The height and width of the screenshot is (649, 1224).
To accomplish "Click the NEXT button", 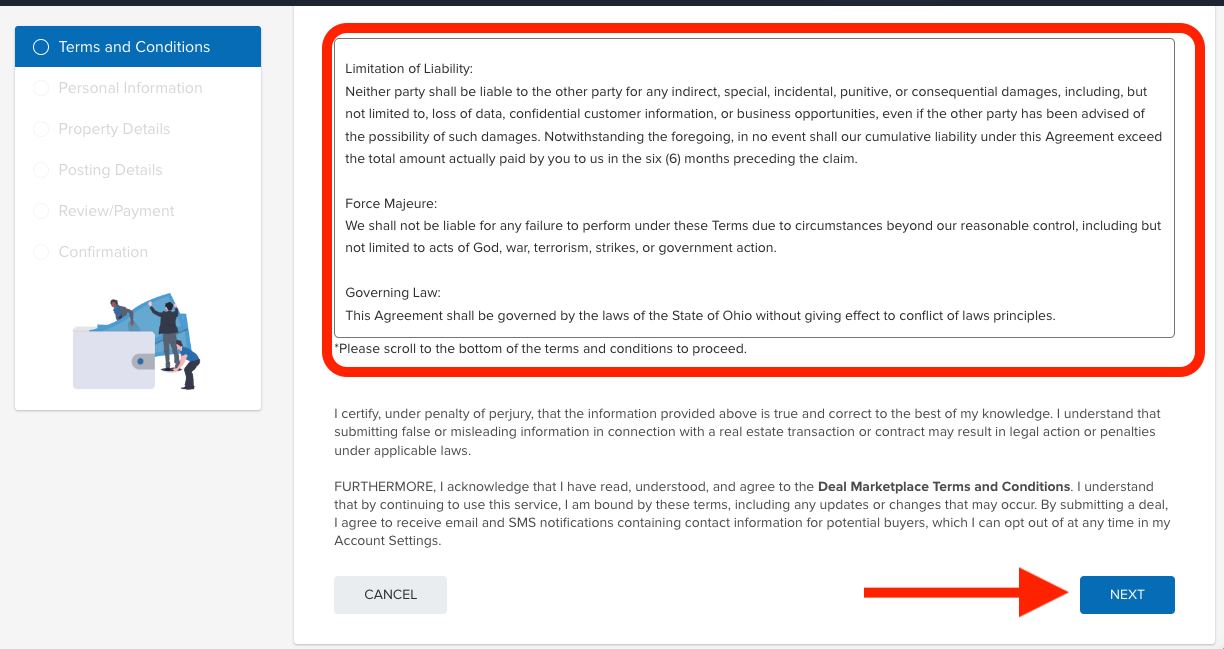I will click(x=1127, y=594).
